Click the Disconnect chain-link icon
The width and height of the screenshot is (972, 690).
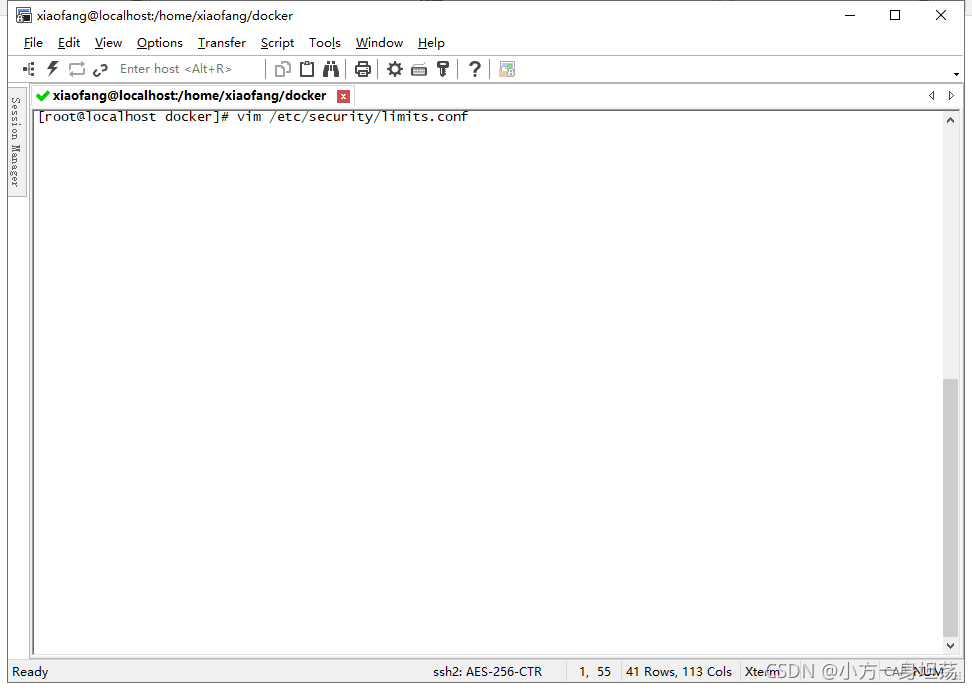click(100, 69)
